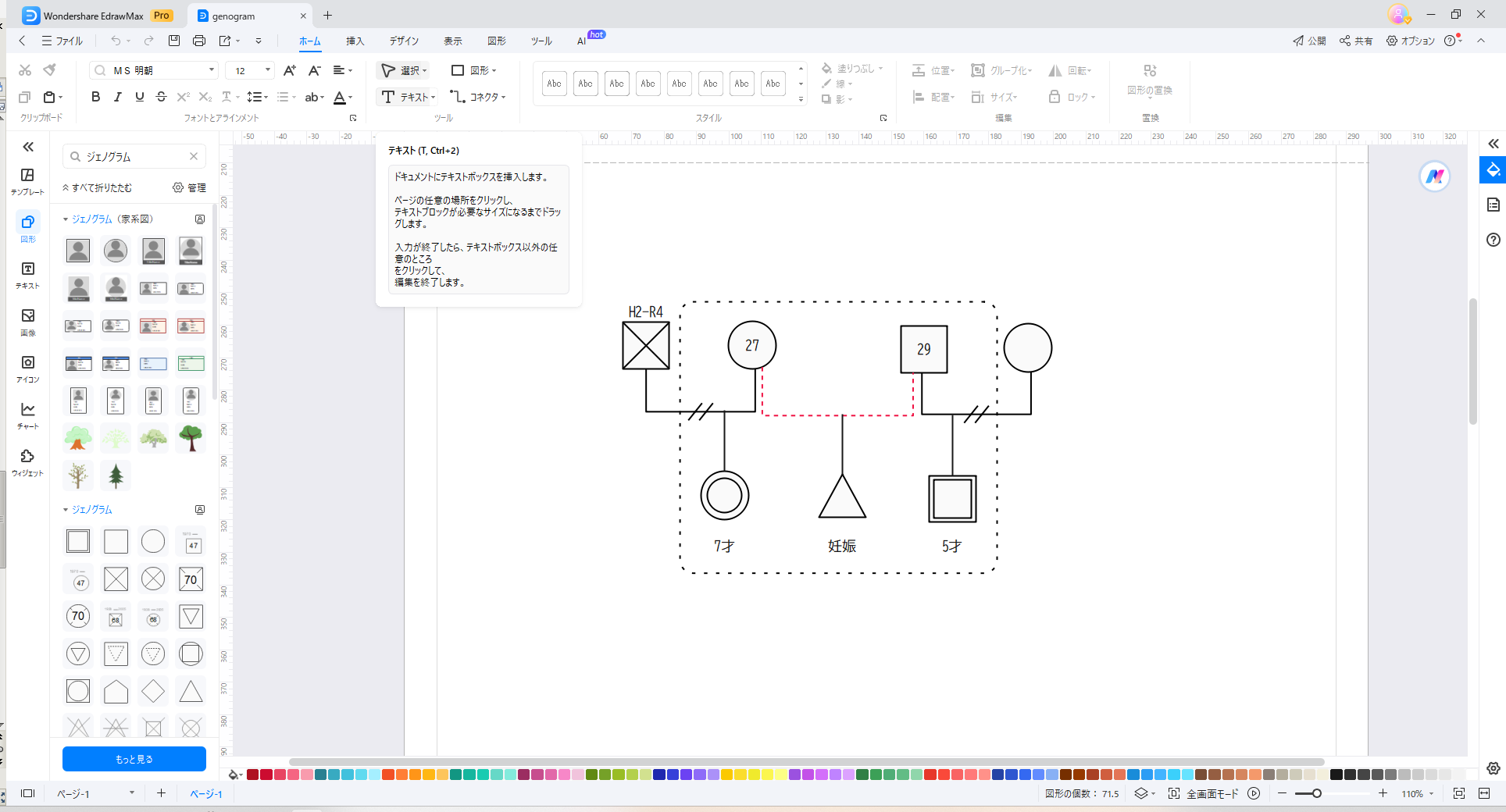Viewport: 1506px width, 812px height.
Task: Click the Italic formatting icon
Action: [117, 97]
